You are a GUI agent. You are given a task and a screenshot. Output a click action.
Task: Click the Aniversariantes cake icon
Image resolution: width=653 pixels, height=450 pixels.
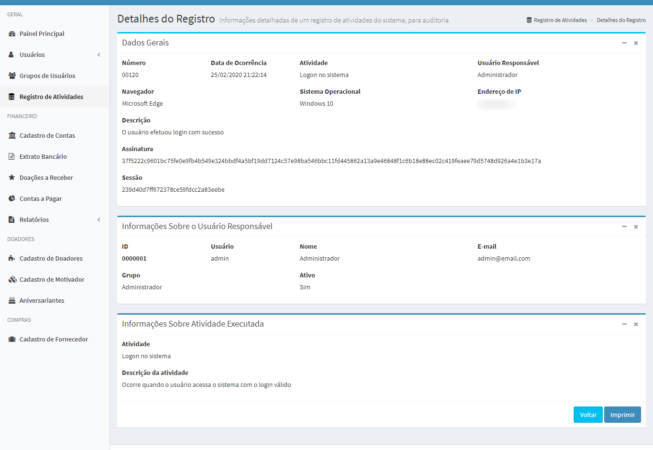11,300
